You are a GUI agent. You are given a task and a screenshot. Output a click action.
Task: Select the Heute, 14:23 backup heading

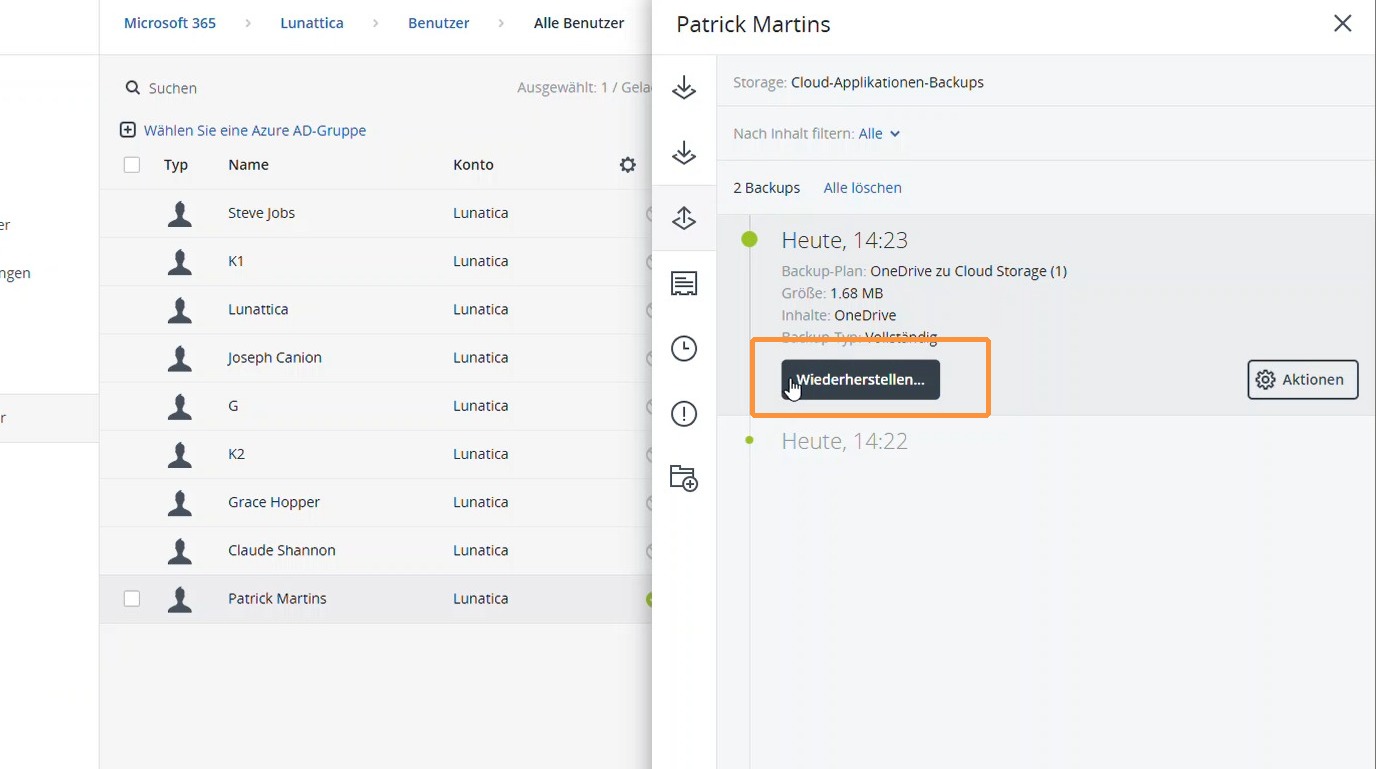pos(844,240)
